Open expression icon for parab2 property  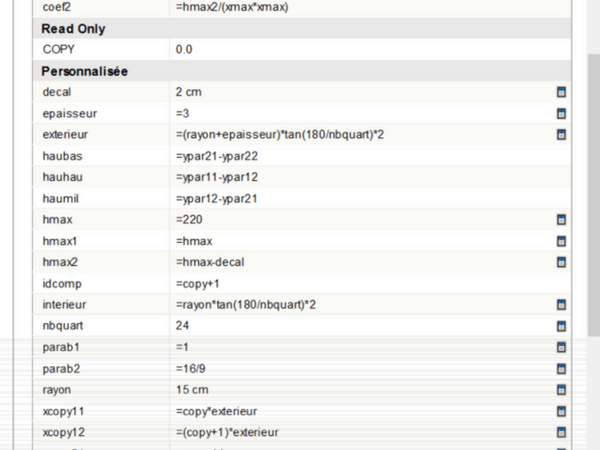[x=561, y=368]
